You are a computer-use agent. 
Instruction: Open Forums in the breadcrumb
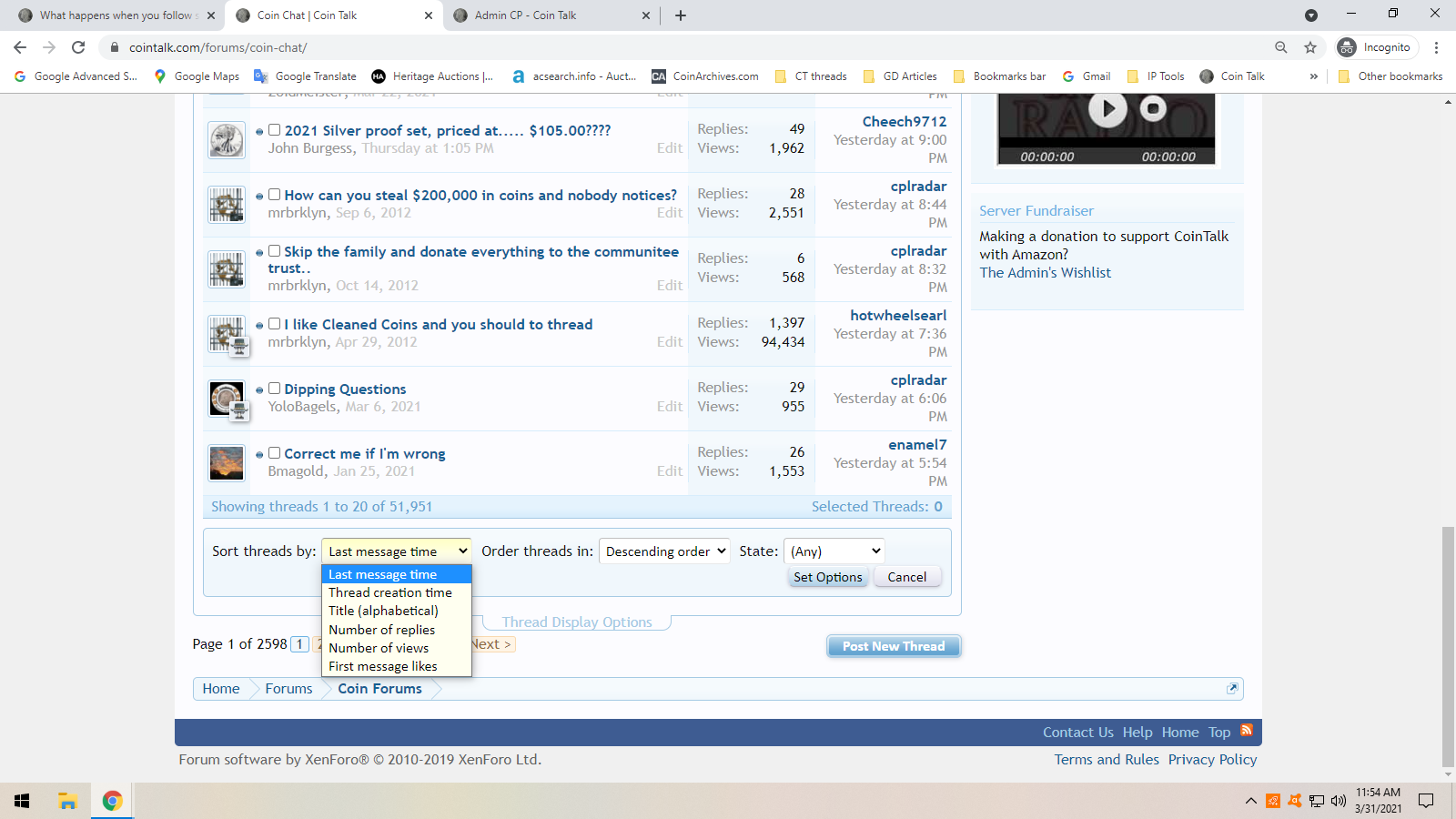pyautogui.click(x=288, y=689)
